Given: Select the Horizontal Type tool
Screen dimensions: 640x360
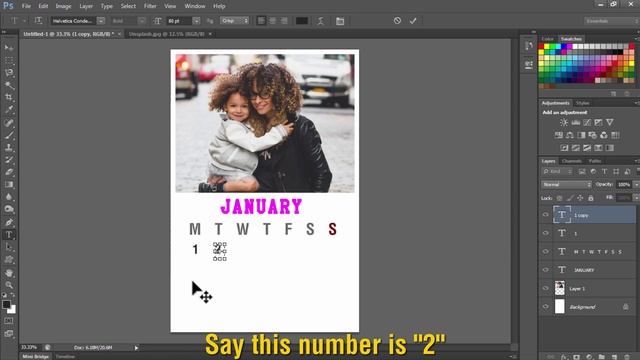Looking at the screenshot, I should pyautogui.click(x=9, y=235).
